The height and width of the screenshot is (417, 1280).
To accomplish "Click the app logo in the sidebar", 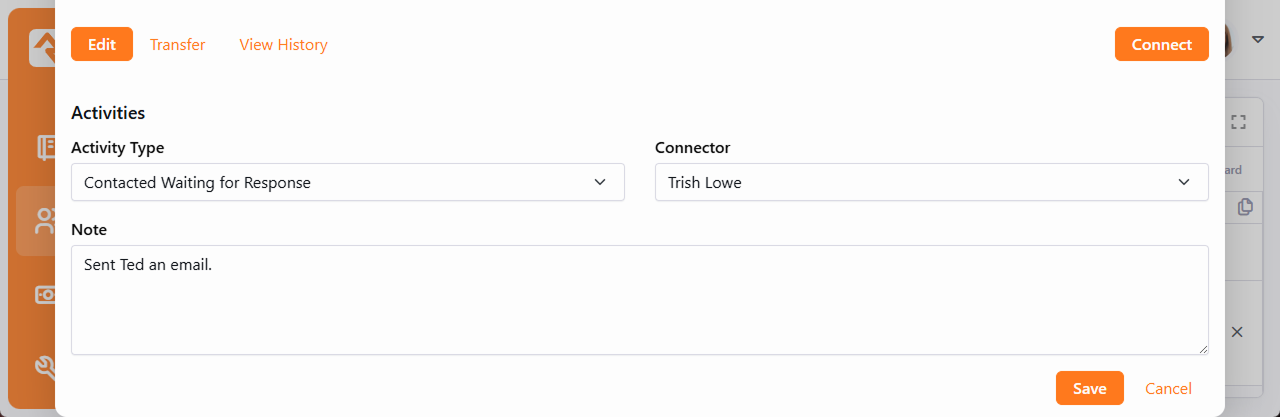I will (x=42, y=47).
